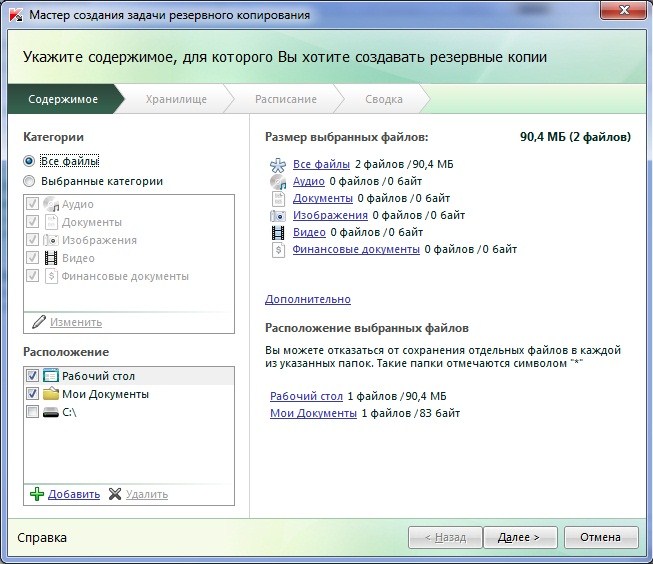Click the Рабочий стол desktop icon
653x564 pixels.
pyautogui.click(x=51, y=376)
